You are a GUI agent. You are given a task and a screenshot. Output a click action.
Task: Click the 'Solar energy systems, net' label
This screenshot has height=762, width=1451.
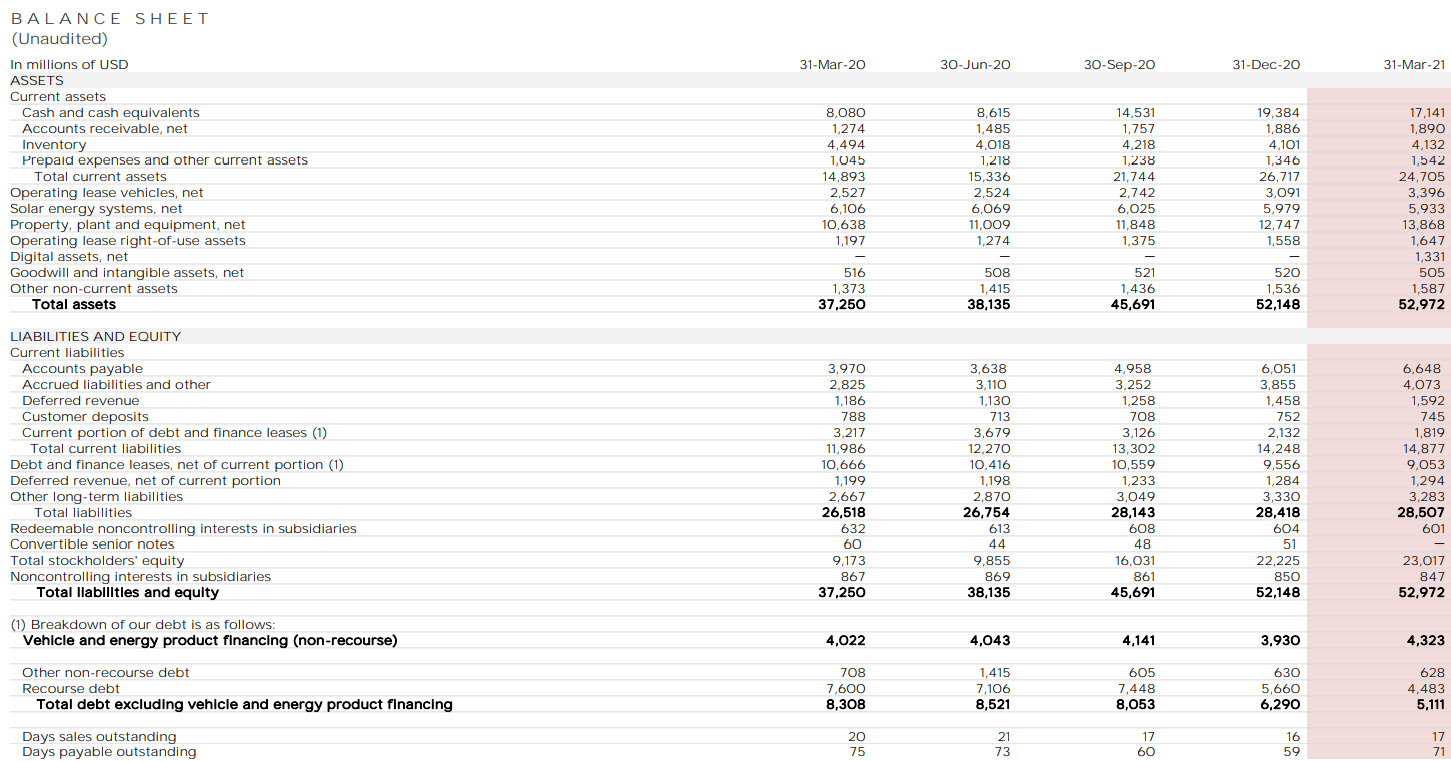click(96, 208)
